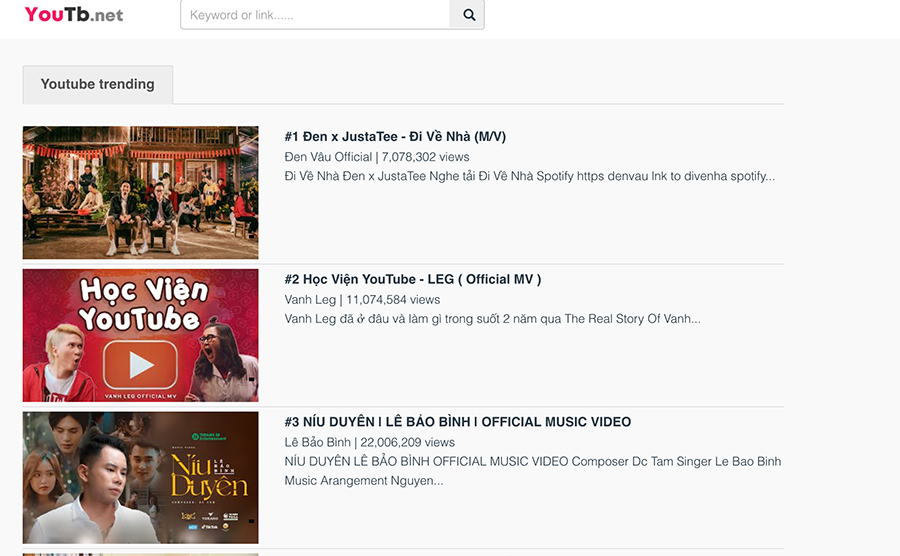Screen dimensions: 900x556
Task: Click the Đi Về Nhà Spotify description text
Action: click(529, 176)
